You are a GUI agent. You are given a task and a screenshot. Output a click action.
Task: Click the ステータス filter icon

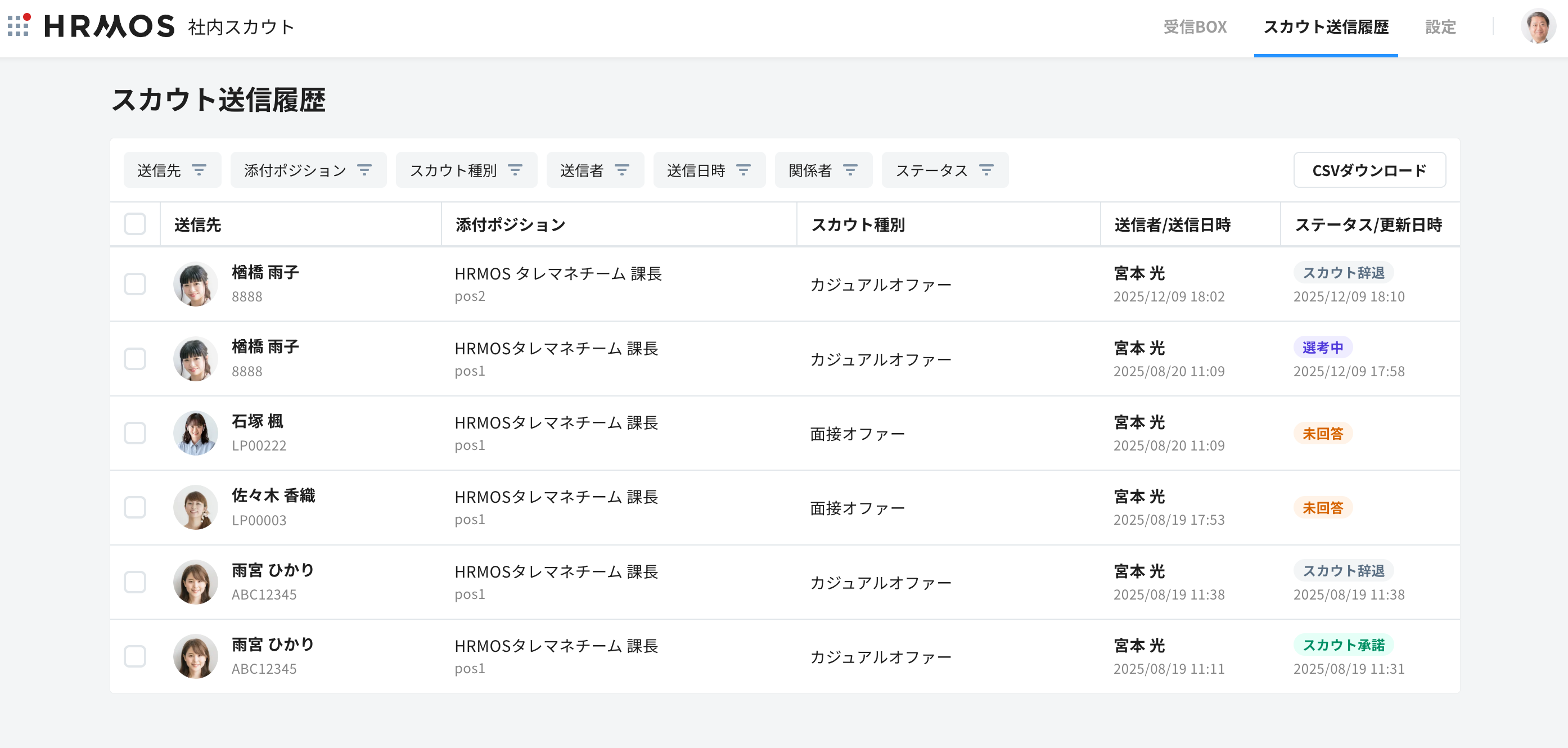(x=986, y=170)
